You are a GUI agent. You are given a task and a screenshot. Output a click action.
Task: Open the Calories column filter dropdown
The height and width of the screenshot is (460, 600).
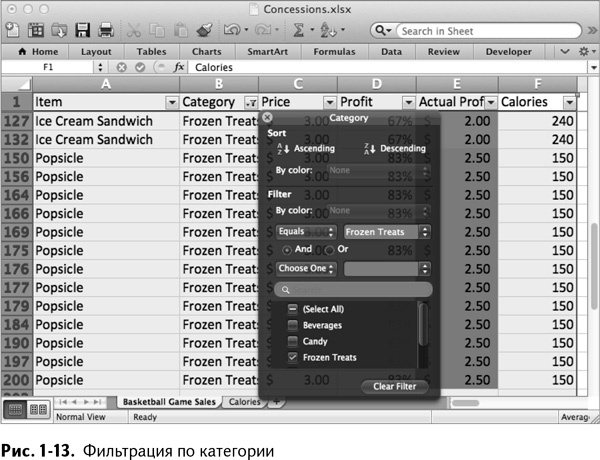coord(569,102)
